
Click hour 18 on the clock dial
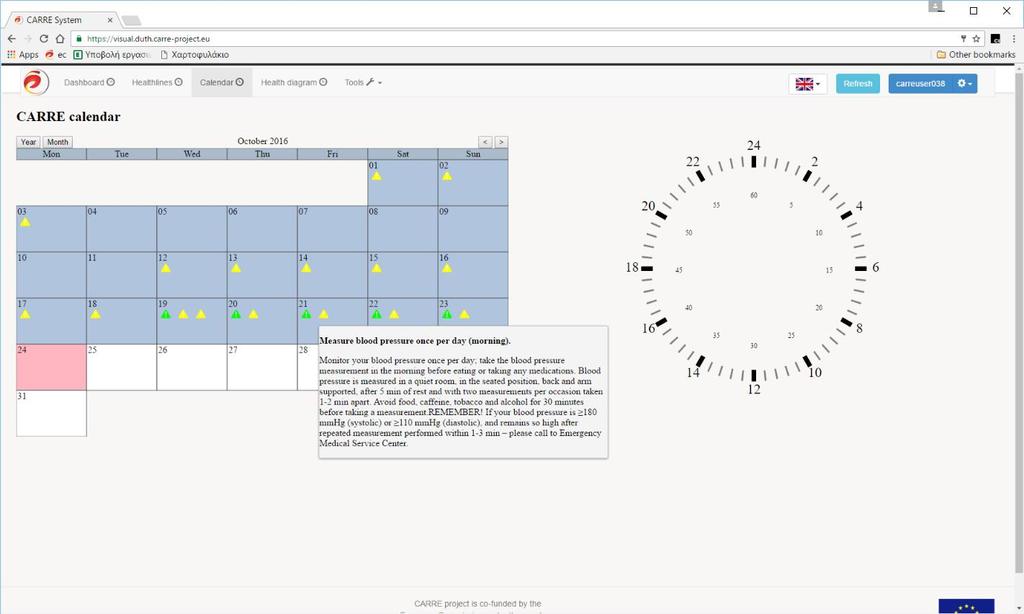tap(632, 267)
